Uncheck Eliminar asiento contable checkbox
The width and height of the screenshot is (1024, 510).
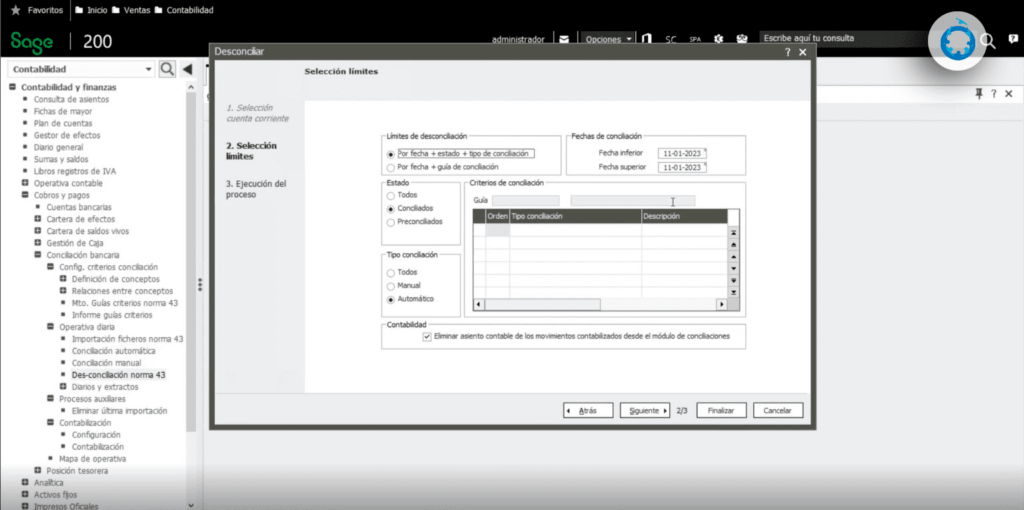click(428, 337)
